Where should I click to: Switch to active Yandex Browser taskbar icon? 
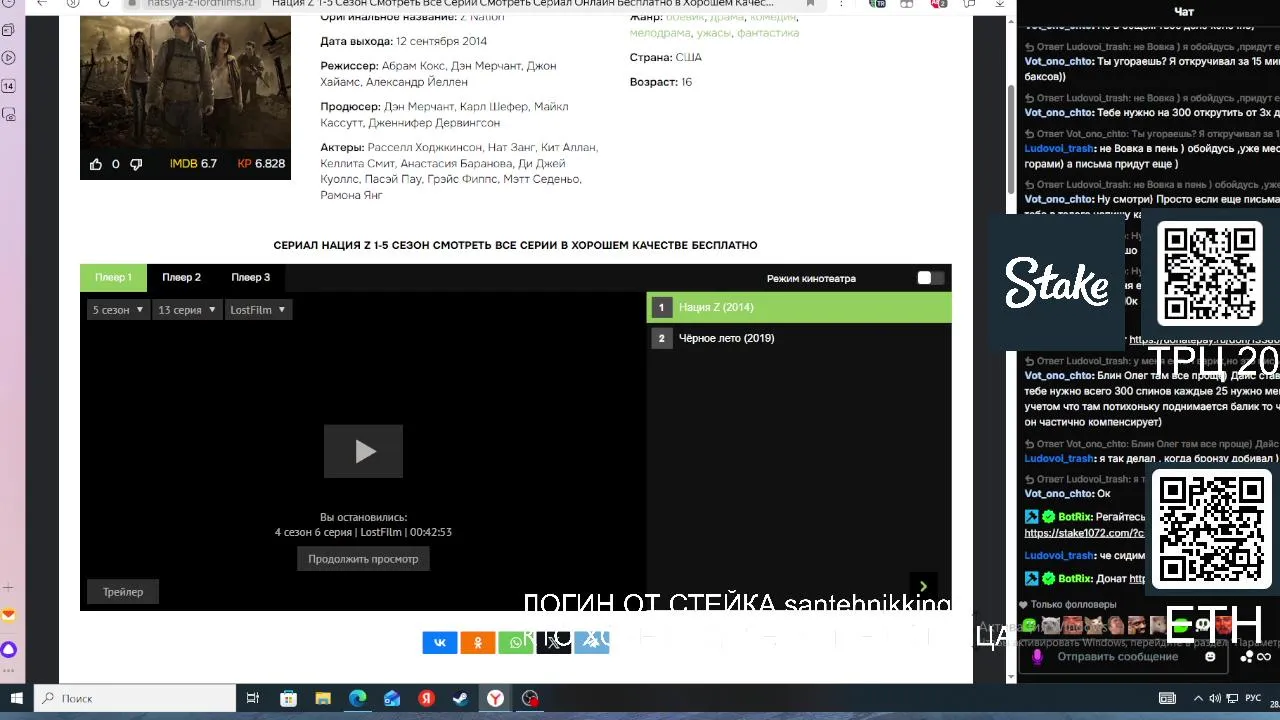495,698
